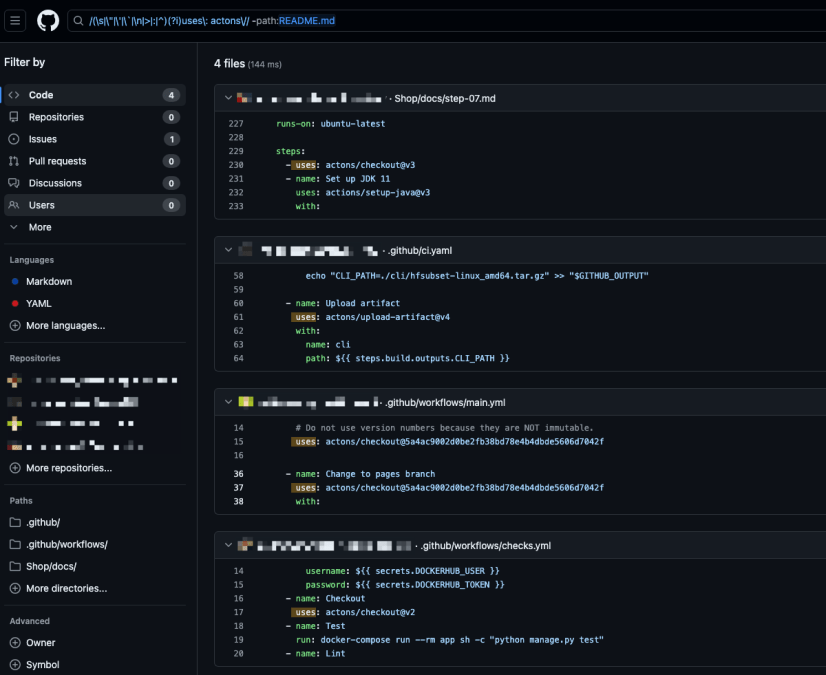Open the .github/workflows/main.yml file link

[445, 403]
